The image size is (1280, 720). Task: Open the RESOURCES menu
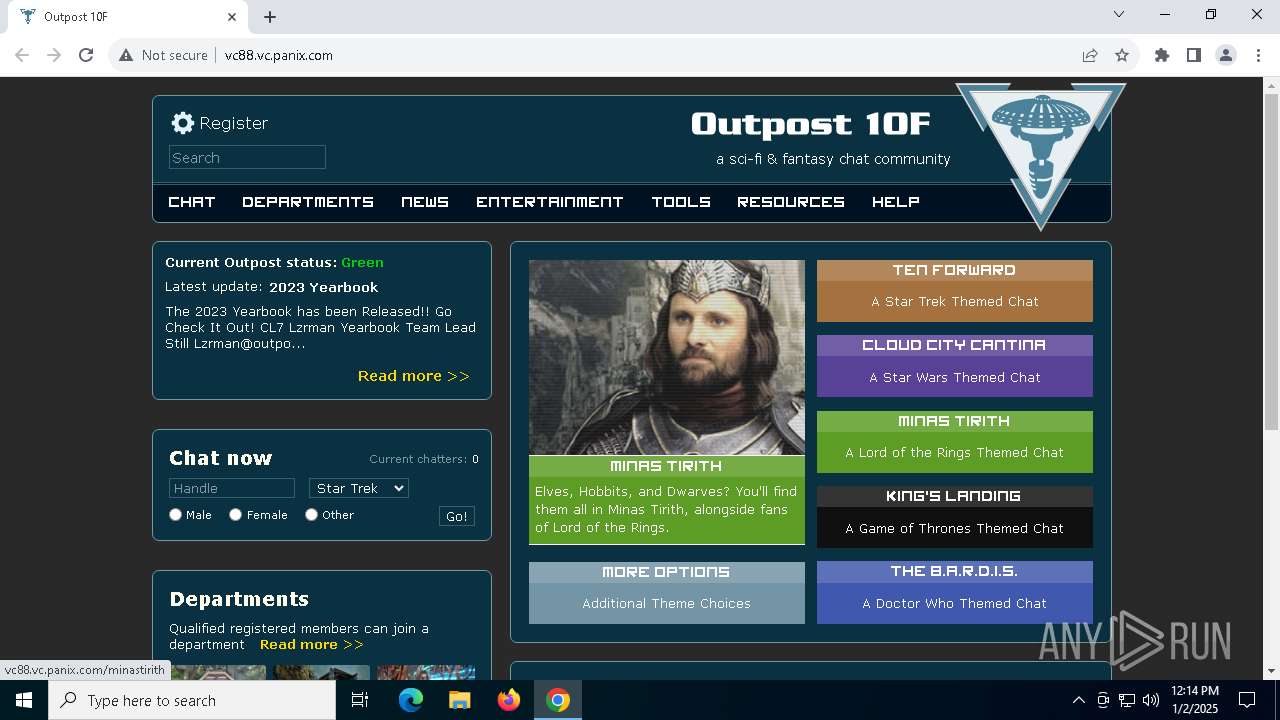791,202
